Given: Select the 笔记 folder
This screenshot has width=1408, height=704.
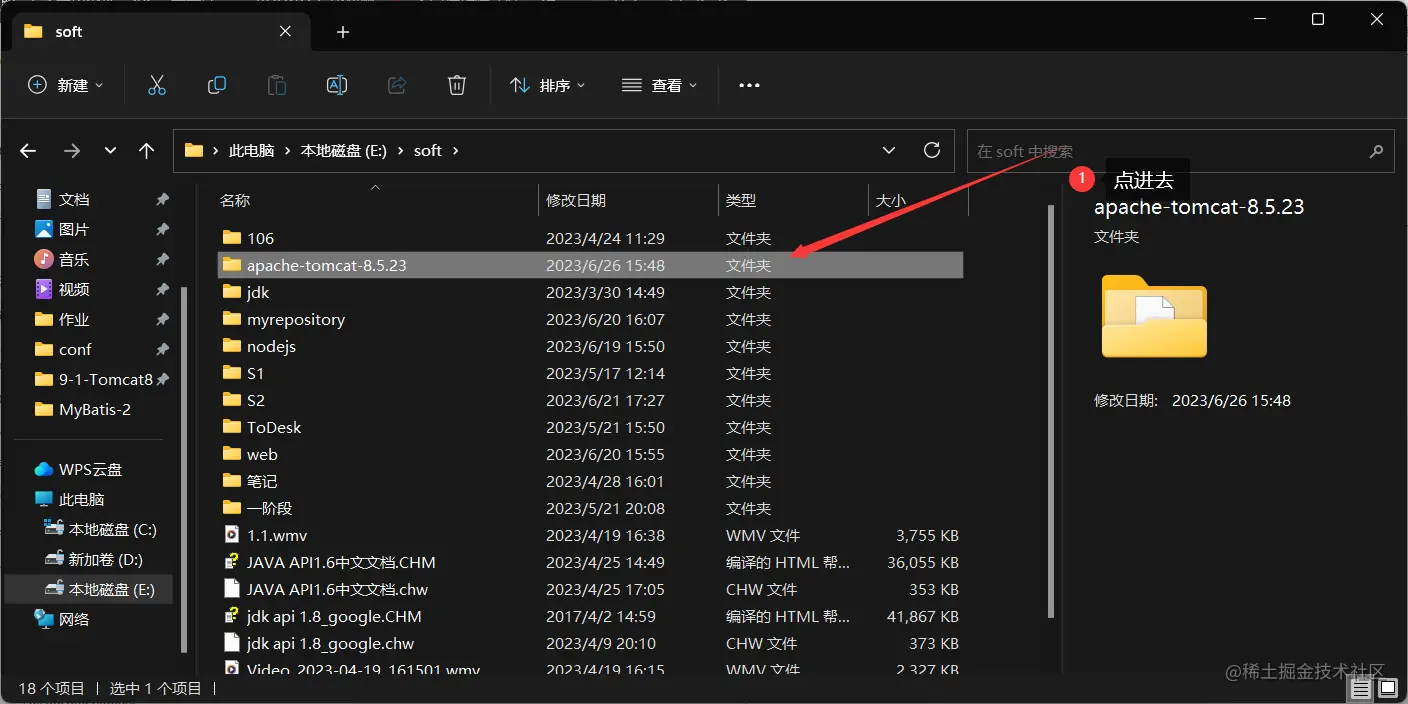Looking at the screenshot, I should [x=262, y=481].
